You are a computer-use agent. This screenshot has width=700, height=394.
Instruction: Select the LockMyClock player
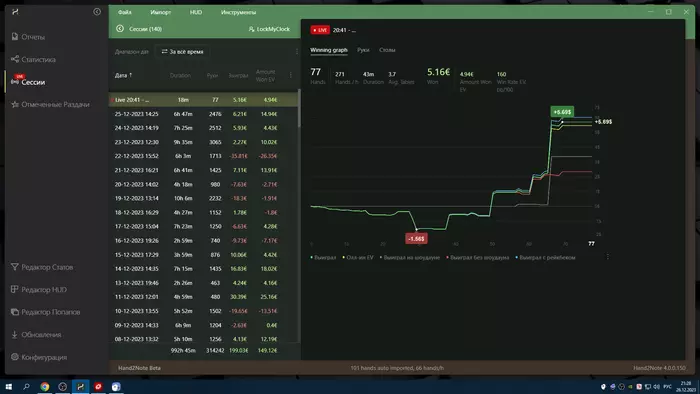(x=269, y=29)
